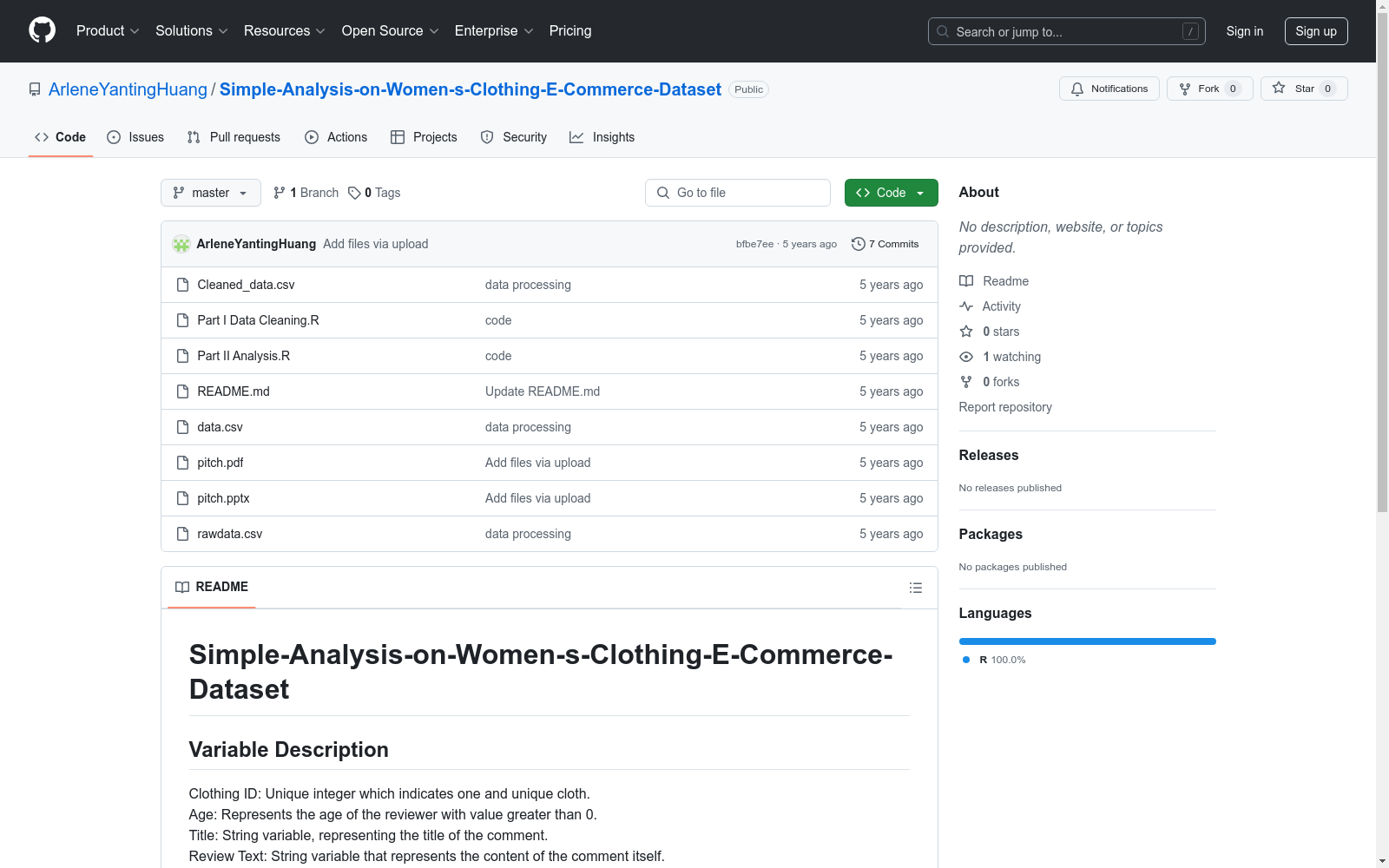
Task: Open Part I Data Cleaning.R file
Action: coord(258,320)
